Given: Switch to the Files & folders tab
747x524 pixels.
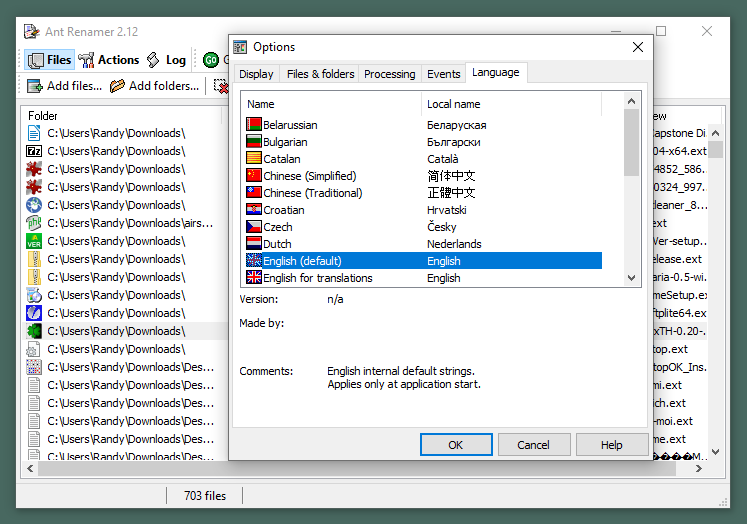Looking at the screenshot, I should 320,74.
